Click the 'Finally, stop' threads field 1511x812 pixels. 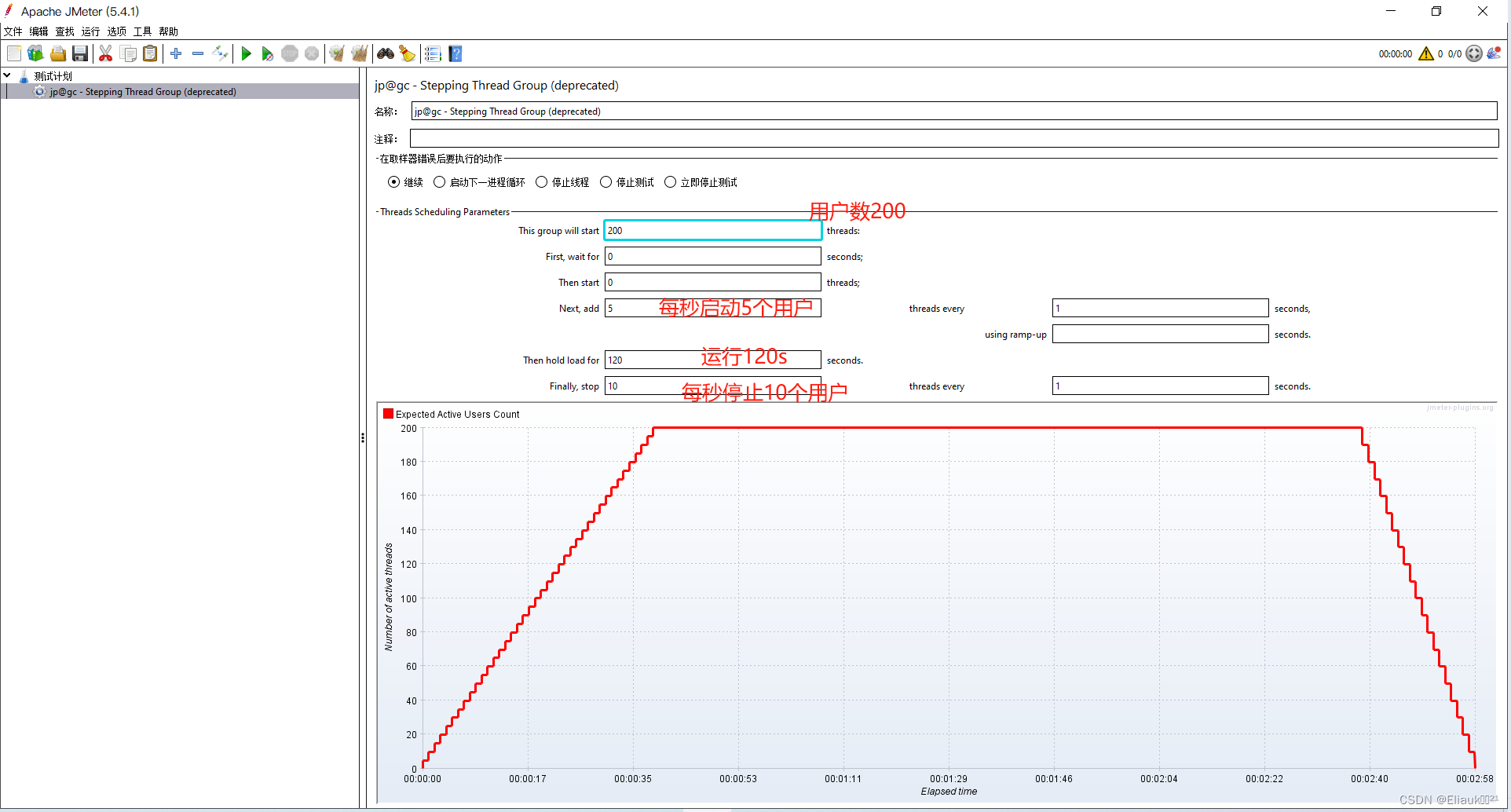(x=713, y=386)
